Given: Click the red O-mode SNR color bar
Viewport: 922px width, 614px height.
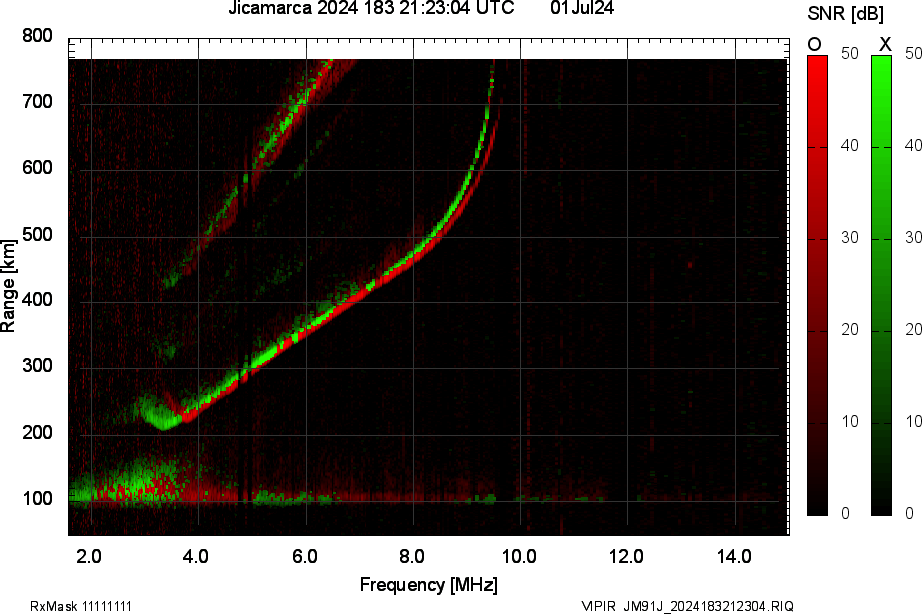Looking at the screenshot, I should [817, 285].
